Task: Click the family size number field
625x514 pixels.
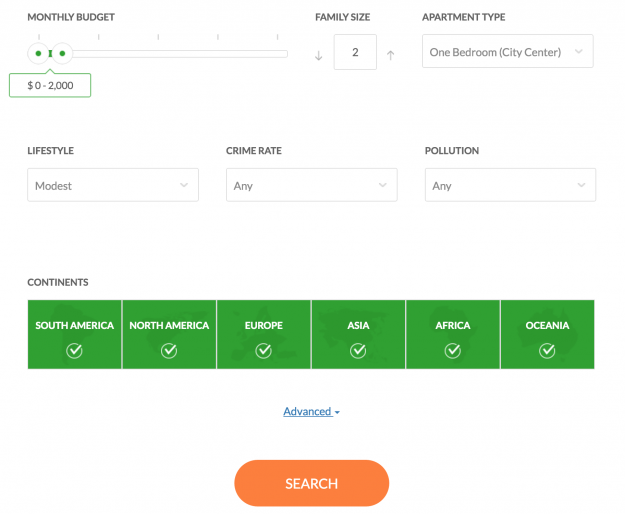Action: [x=355, y=52]
